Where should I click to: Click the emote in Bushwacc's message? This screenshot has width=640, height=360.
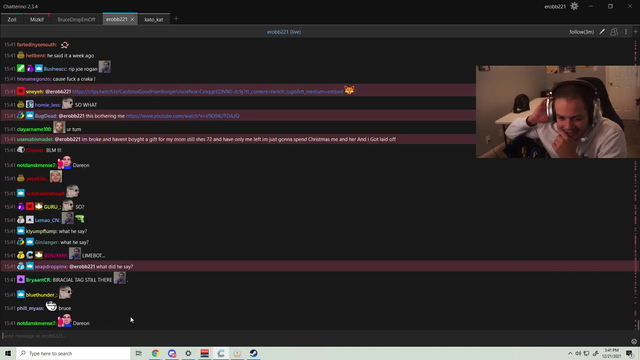pos(104,67)
